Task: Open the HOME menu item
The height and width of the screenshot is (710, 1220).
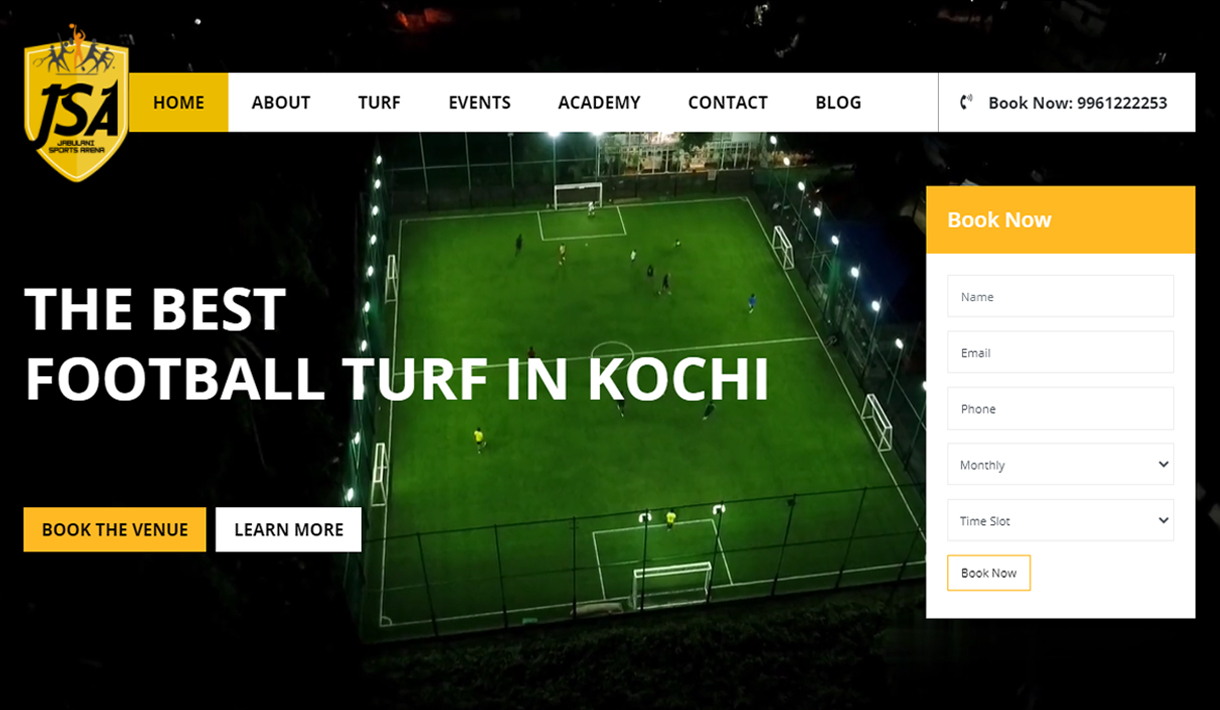Action: pos(179,102)
